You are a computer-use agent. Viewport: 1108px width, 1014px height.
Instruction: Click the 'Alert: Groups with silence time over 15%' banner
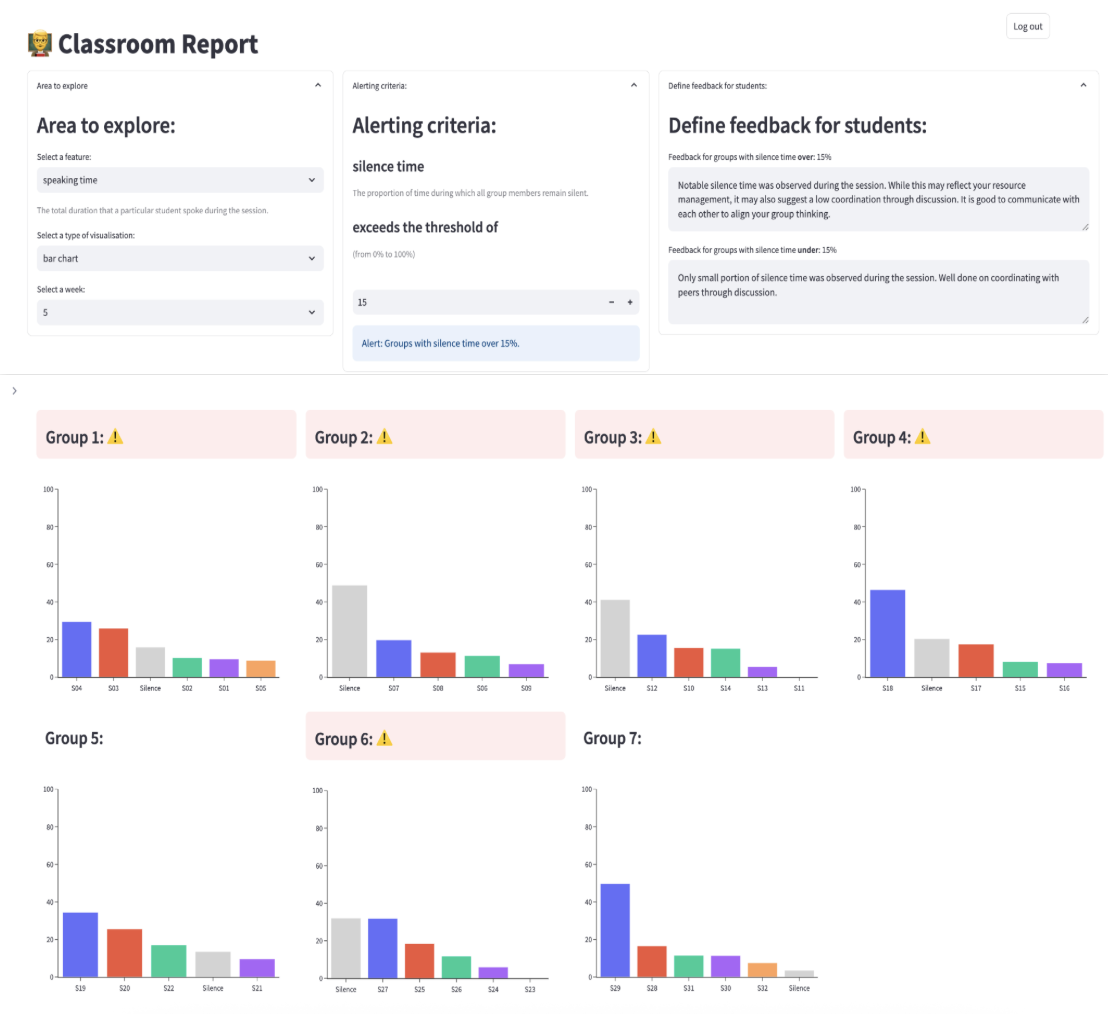point(496,343)
